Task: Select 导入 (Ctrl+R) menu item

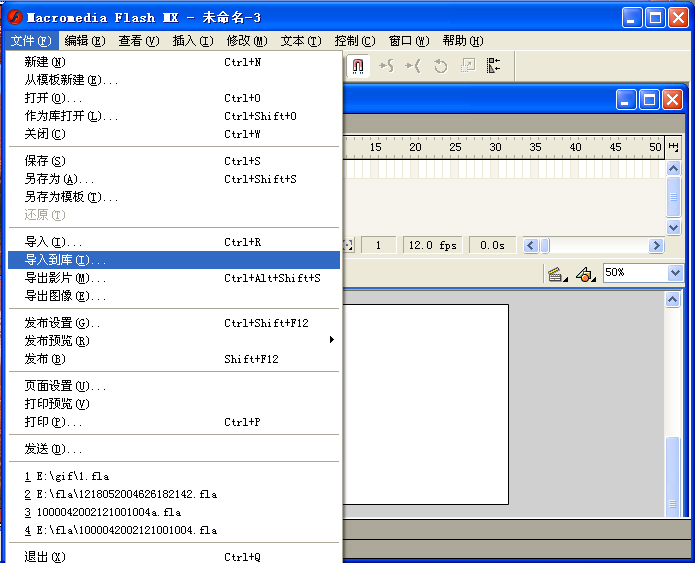Action: click(x=174, y=242)
